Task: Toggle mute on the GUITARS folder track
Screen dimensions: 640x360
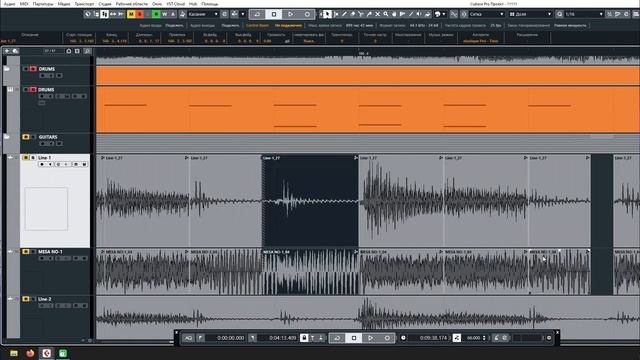Action: tap(26, 137)
